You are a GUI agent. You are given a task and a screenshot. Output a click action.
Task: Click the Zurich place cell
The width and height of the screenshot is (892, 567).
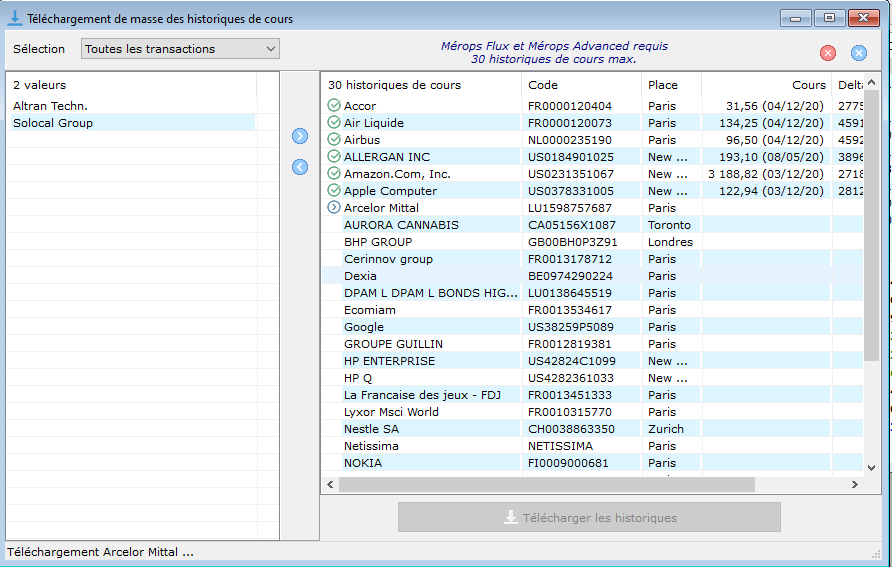click(x=666, y=429)
